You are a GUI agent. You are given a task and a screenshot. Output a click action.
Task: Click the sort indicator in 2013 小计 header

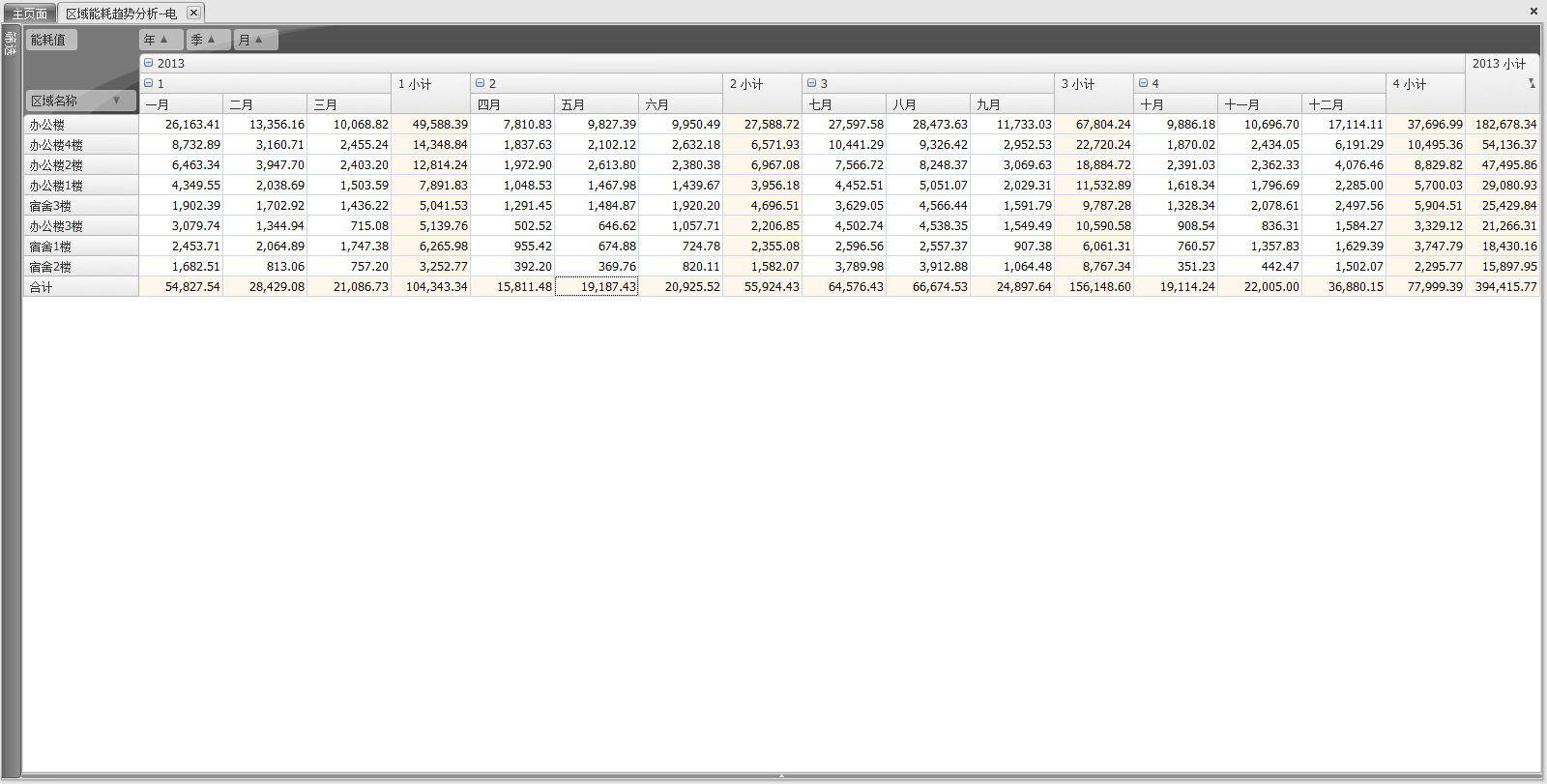1532,83
